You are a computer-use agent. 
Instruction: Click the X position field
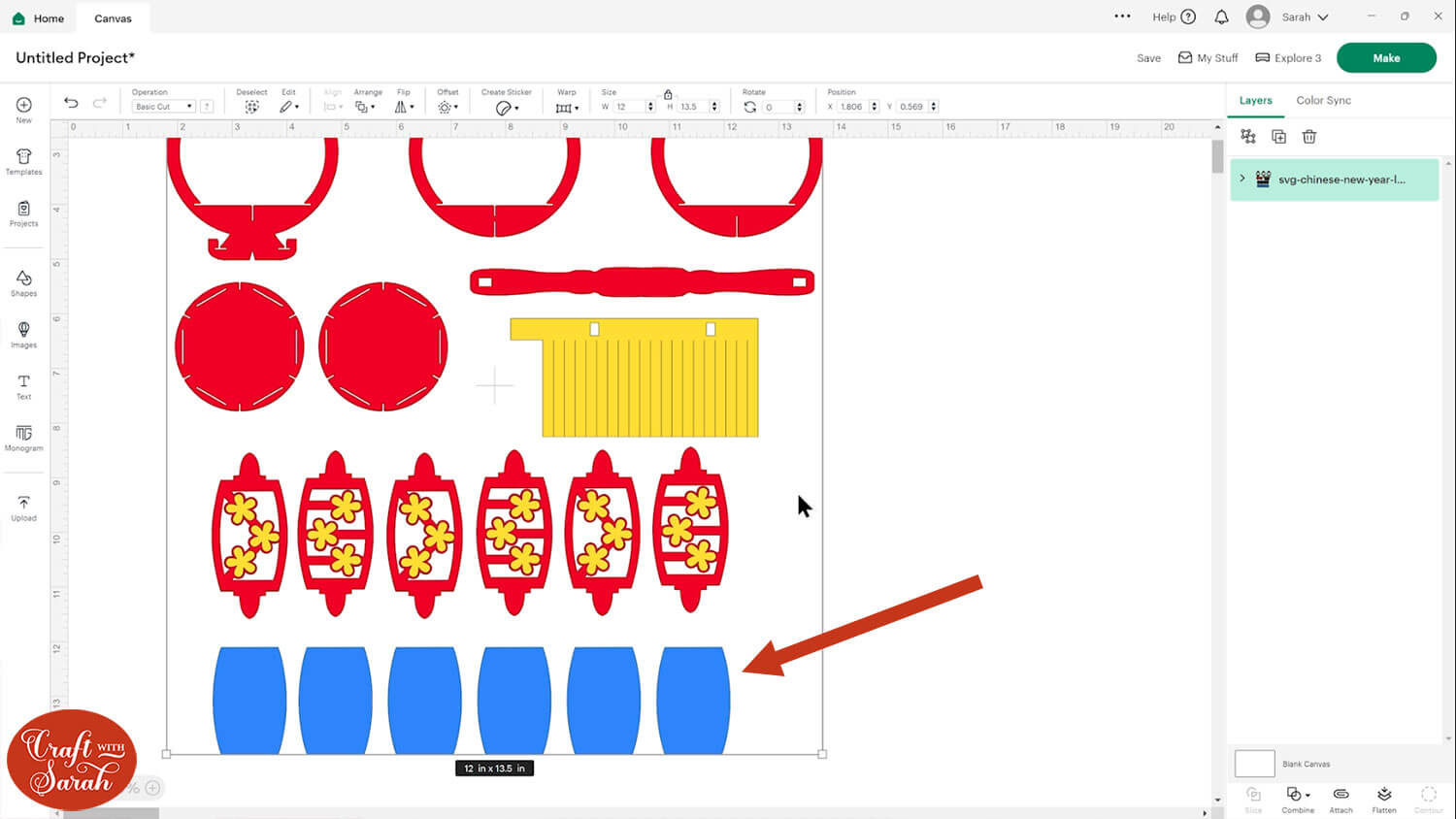852,107
